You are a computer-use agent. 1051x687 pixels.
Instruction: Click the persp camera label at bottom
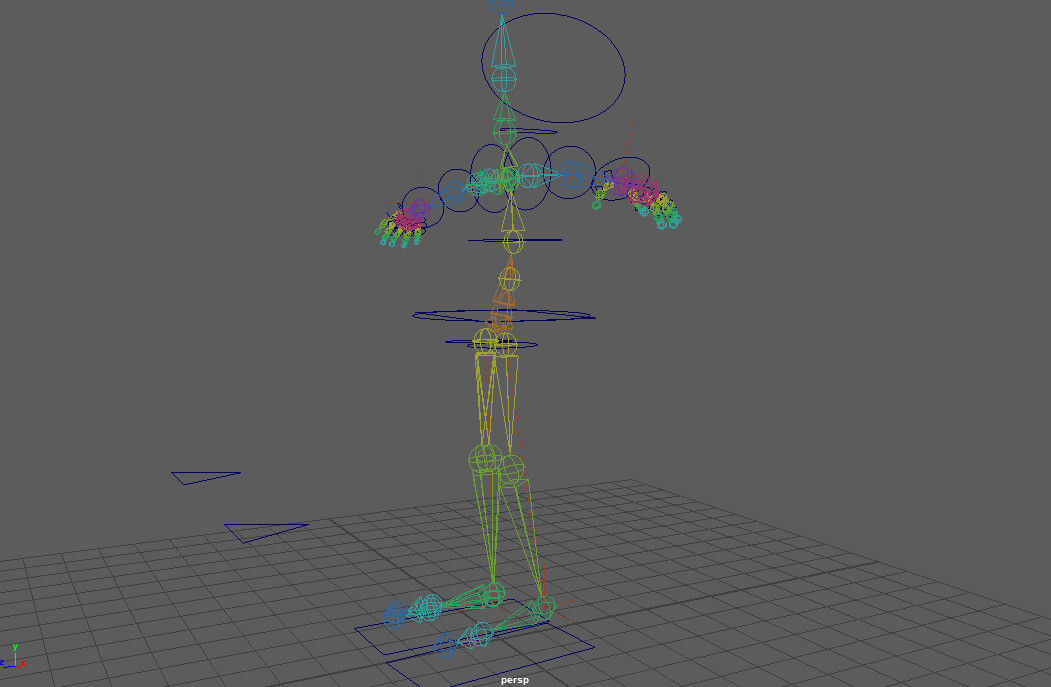(515, 679)
